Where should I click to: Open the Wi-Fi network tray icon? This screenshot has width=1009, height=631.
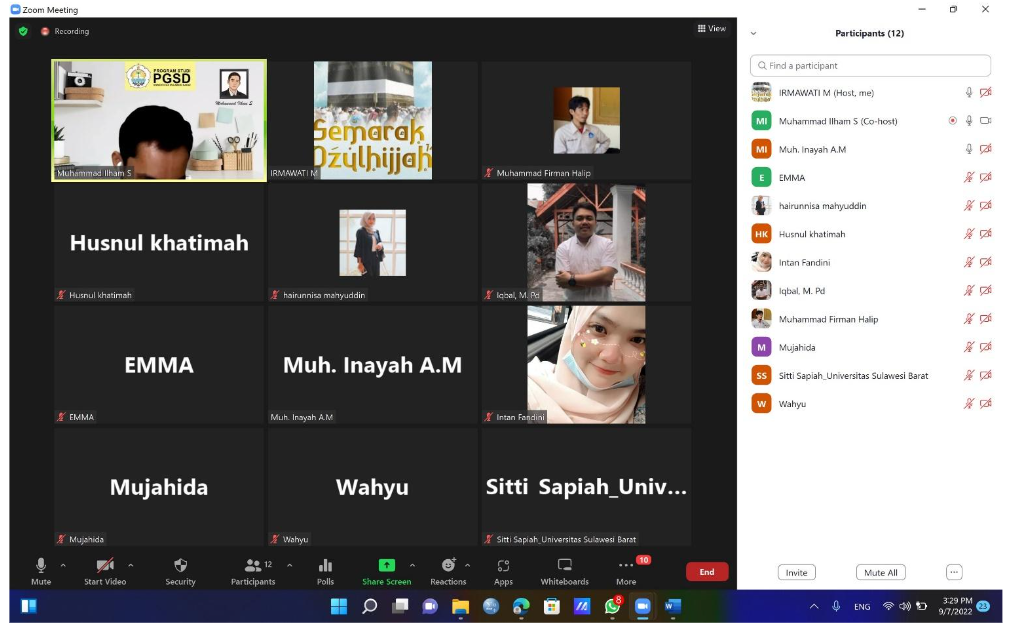point(888,606)
